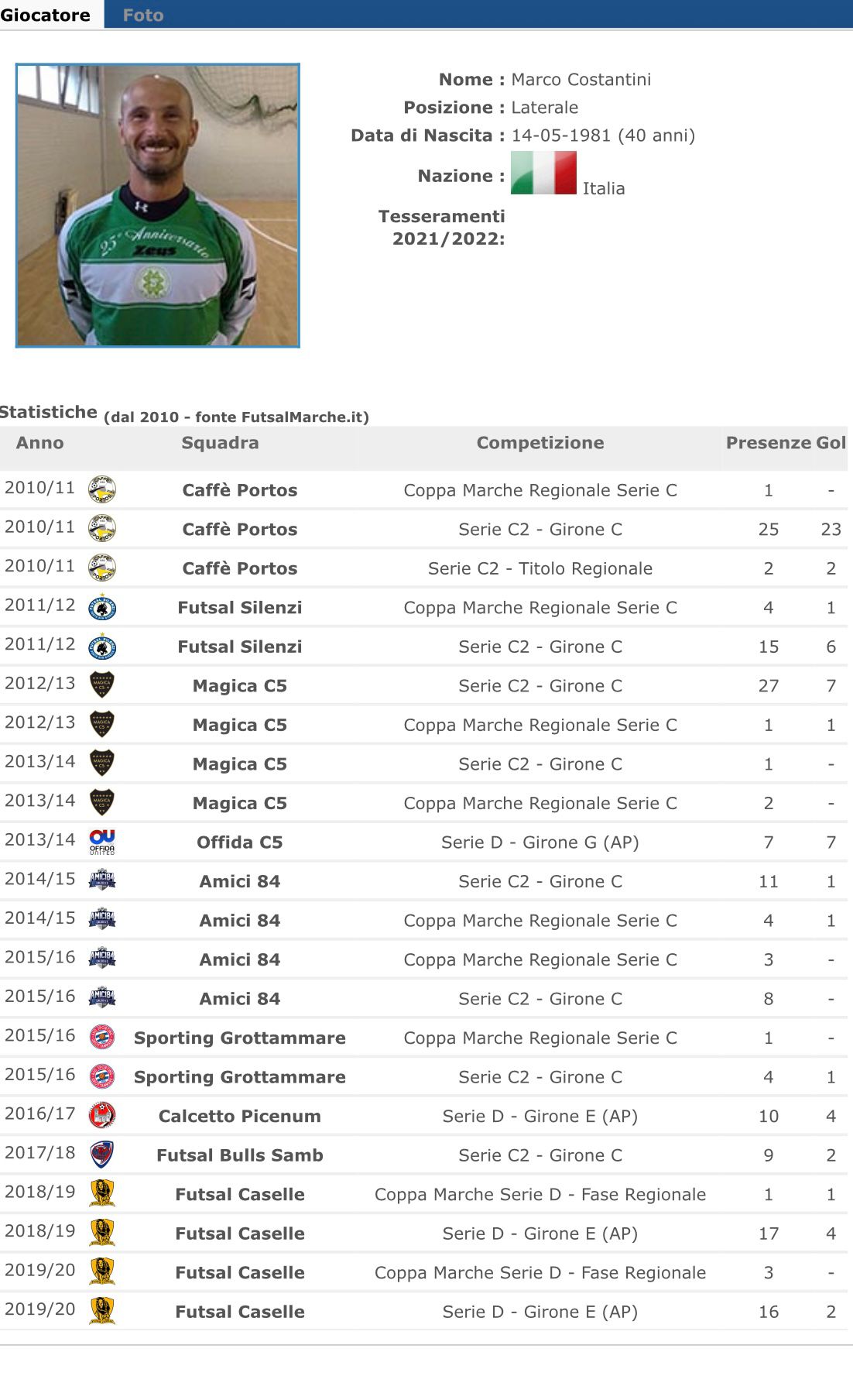Click Caffè Portos logo in Coppa Marche row

point(102,489)
